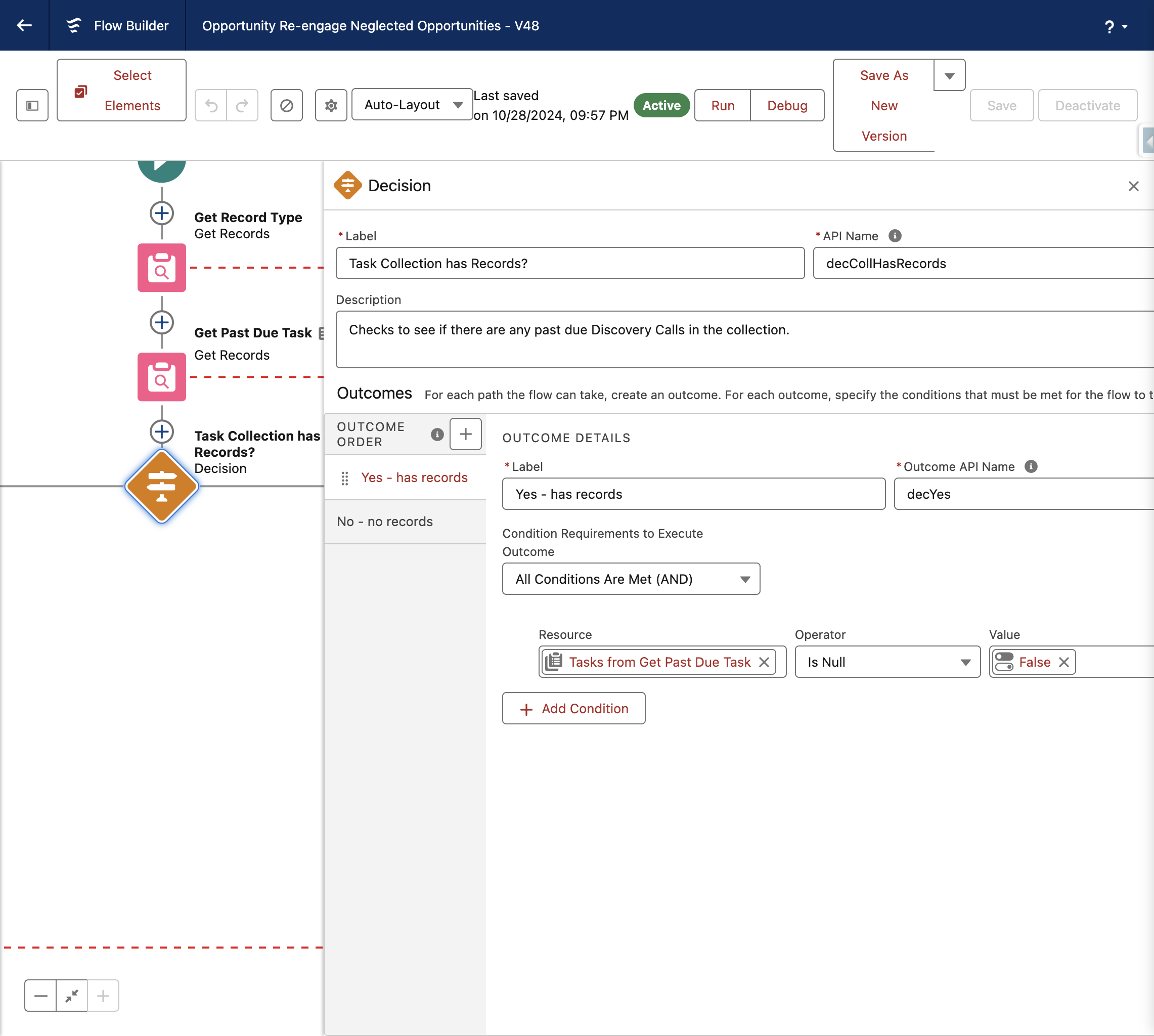
Task: Click the Debug button
Action: [x=787, y=105]
